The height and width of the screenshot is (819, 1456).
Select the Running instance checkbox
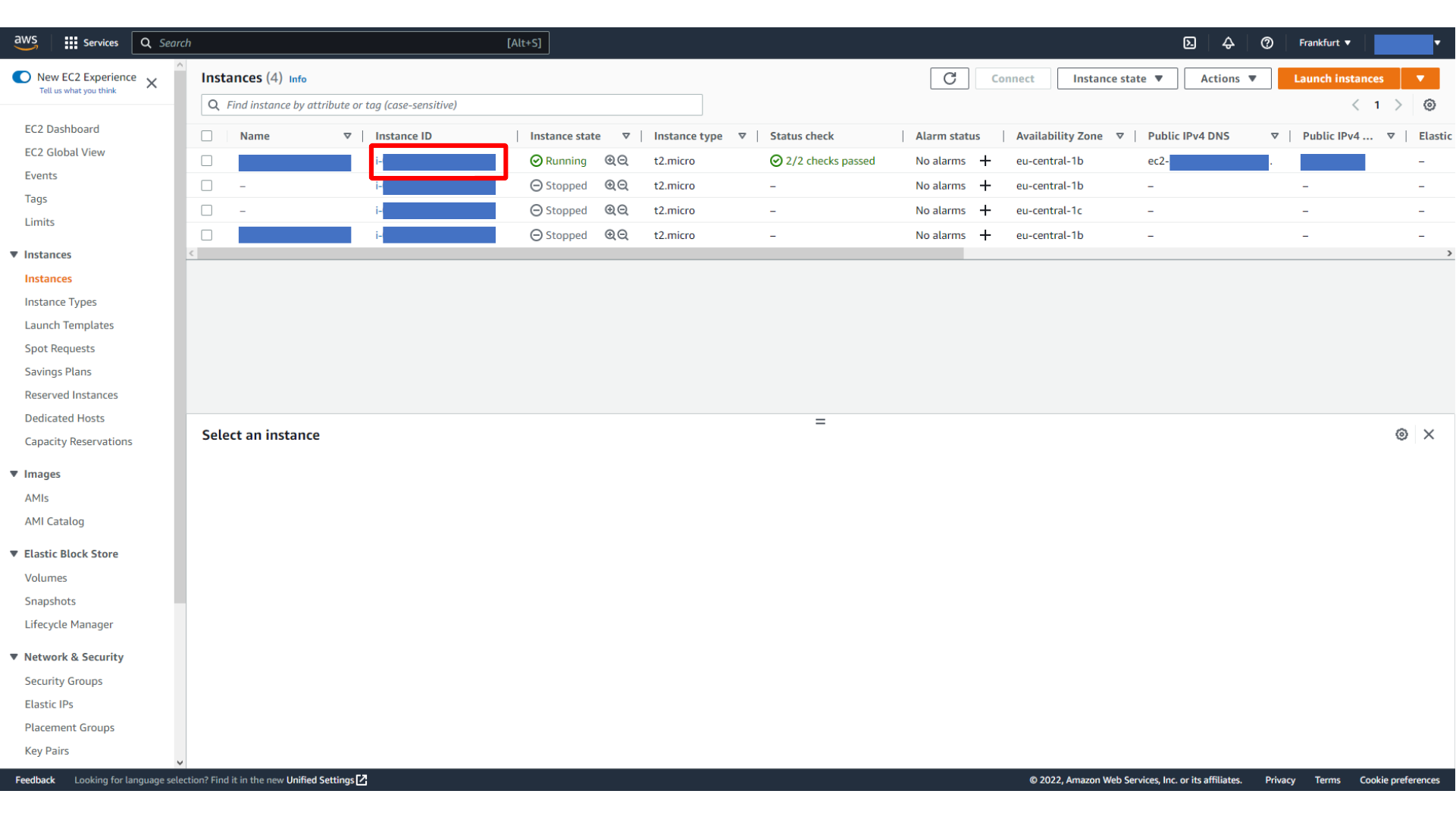[207, 161]
